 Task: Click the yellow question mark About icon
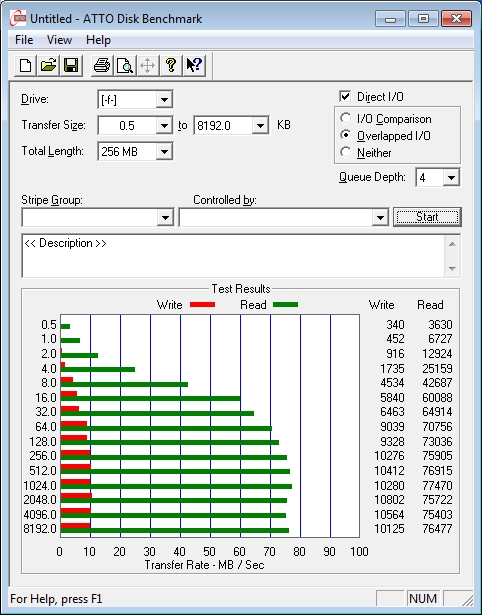tap(171, 65)
